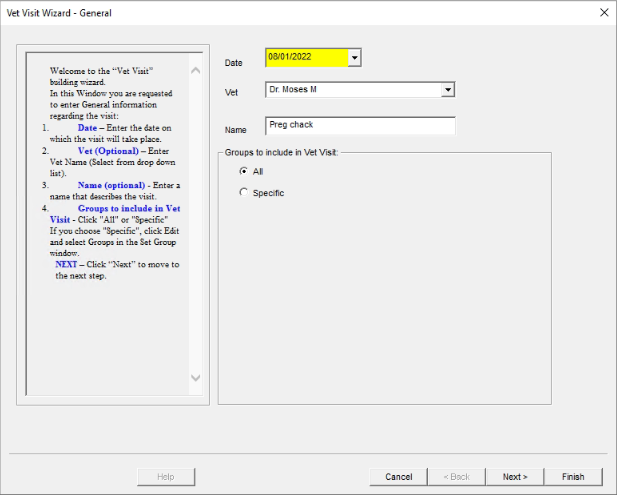
Task: Select the All groups radio button
Action: [243, 171]
